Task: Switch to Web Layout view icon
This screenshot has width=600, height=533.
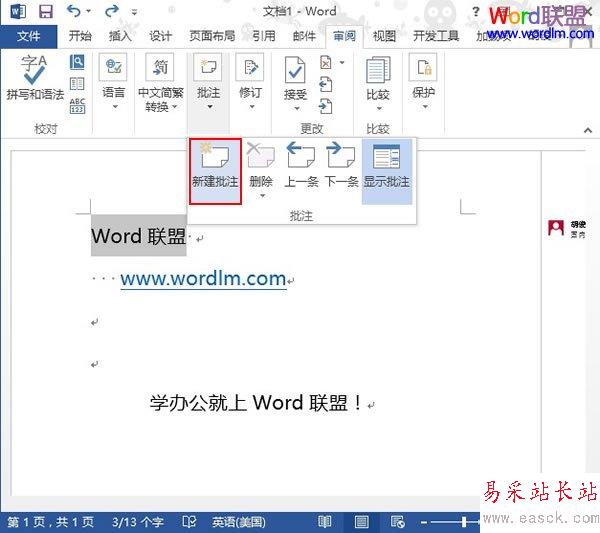Action: 397,522
